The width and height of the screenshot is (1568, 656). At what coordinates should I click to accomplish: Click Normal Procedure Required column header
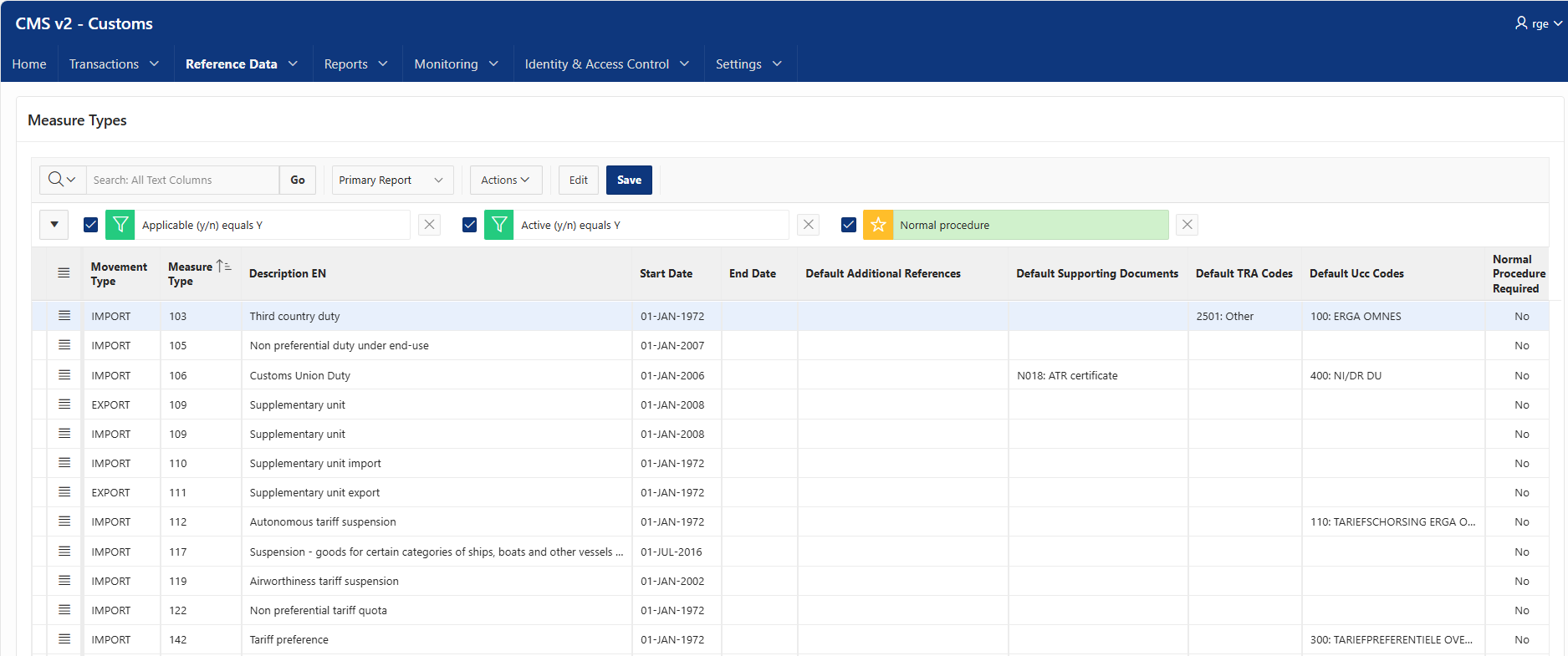1519,273
